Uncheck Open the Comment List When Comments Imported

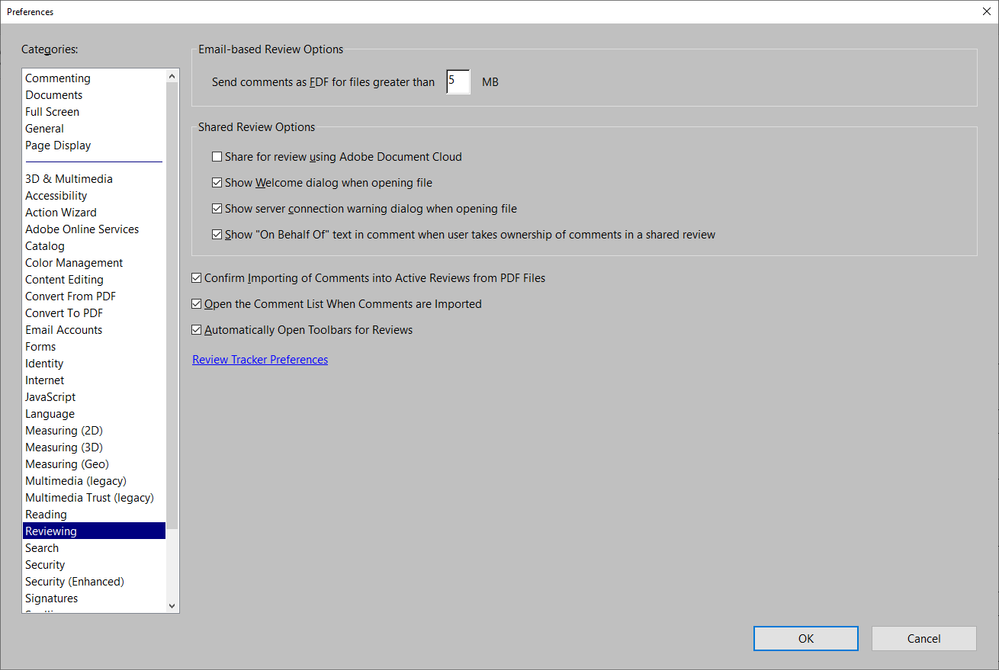[x=196, y=303]
